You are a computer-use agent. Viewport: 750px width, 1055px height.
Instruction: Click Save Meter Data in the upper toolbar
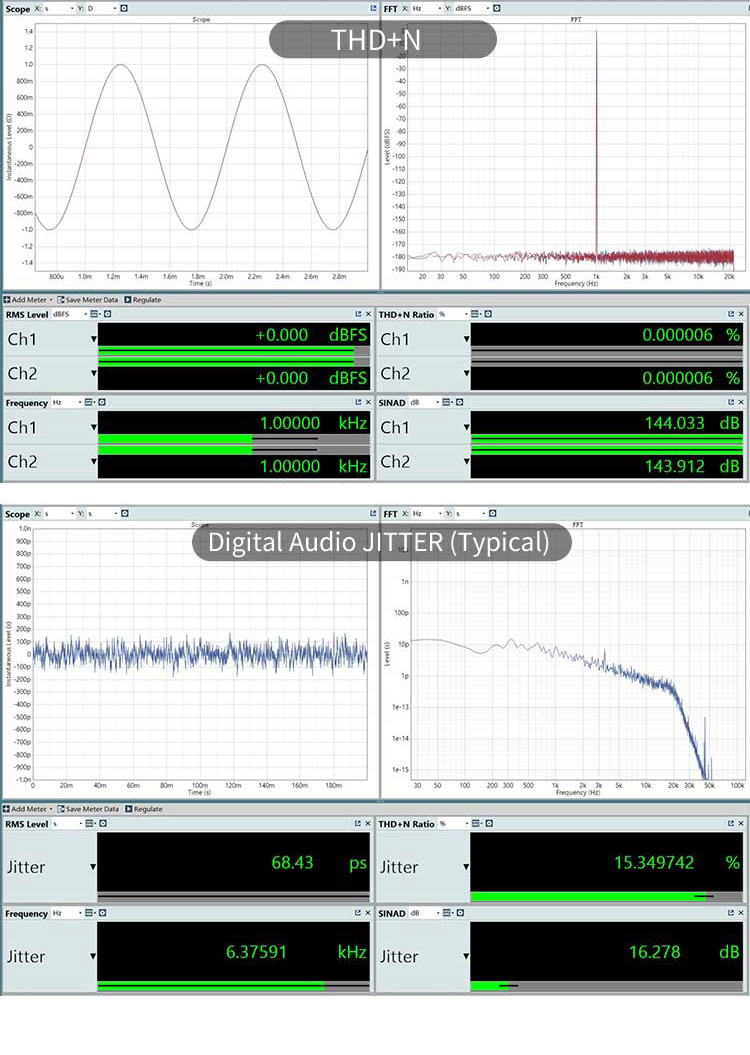point(91,300)
